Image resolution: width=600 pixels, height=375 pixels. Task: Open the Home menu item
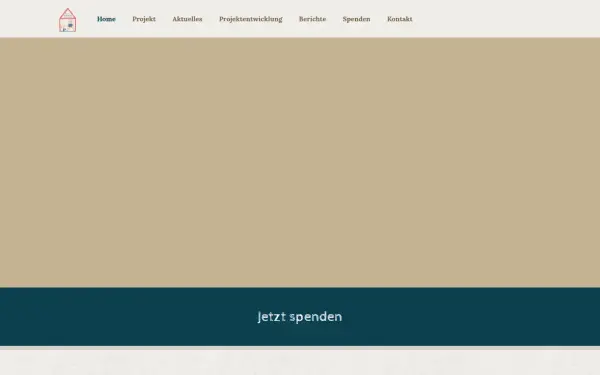[x=106, y=19]
